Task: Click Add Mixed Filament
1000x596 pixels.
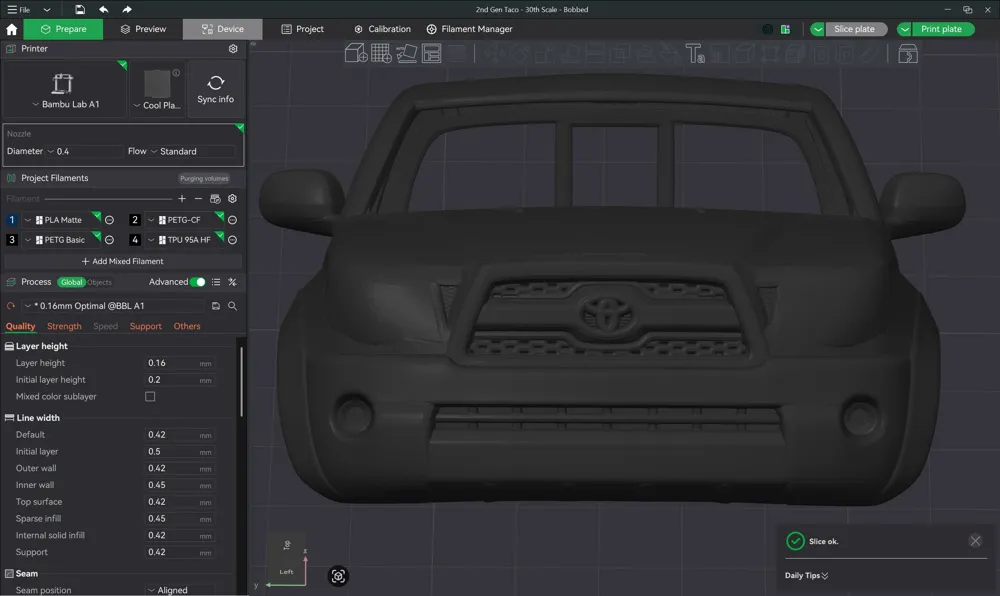Action: (x=122, y=261)
